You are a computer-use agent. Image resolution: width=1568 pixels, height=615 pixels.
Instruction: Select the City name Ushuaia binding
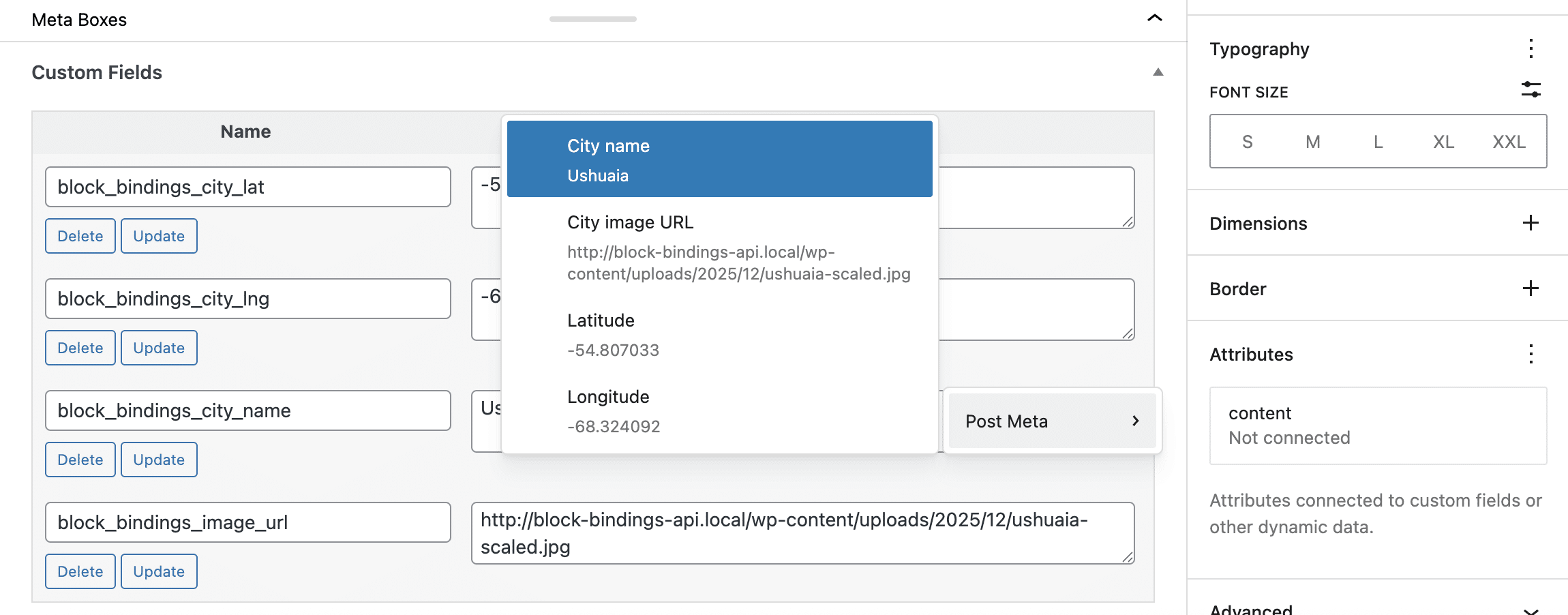click(x=719, y=159)
